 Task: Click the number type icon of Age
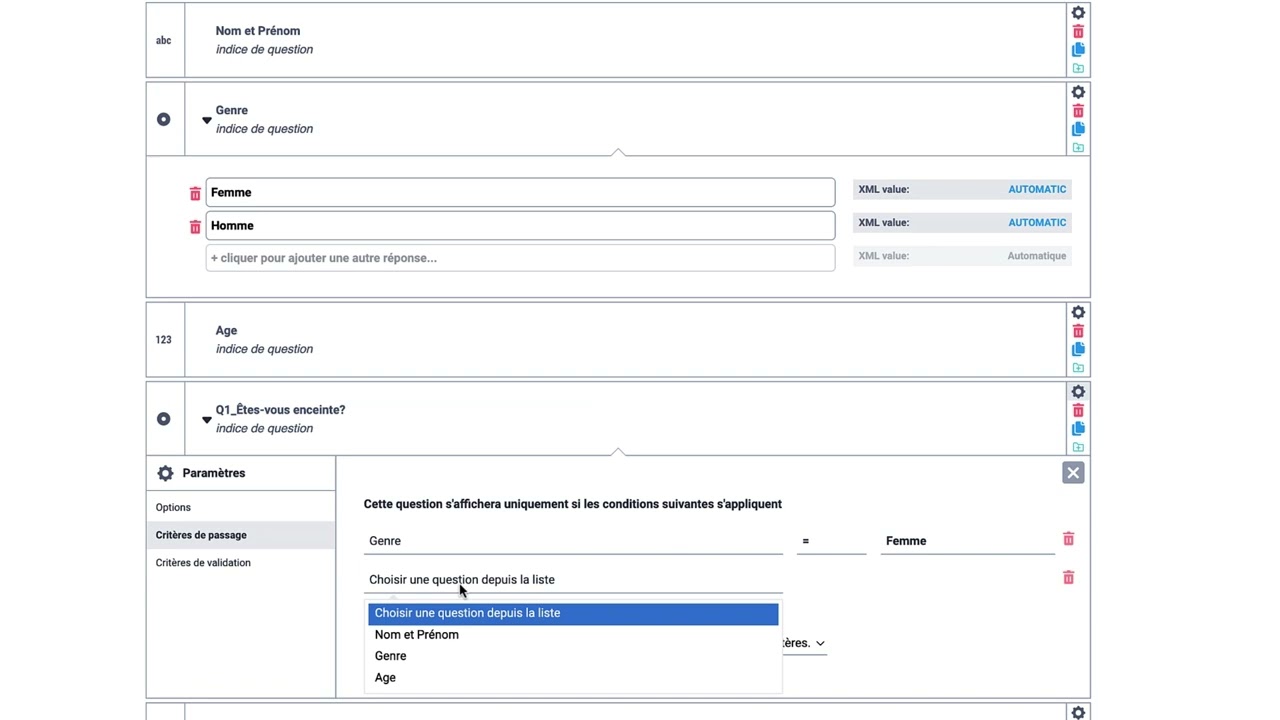coord(164,340)
